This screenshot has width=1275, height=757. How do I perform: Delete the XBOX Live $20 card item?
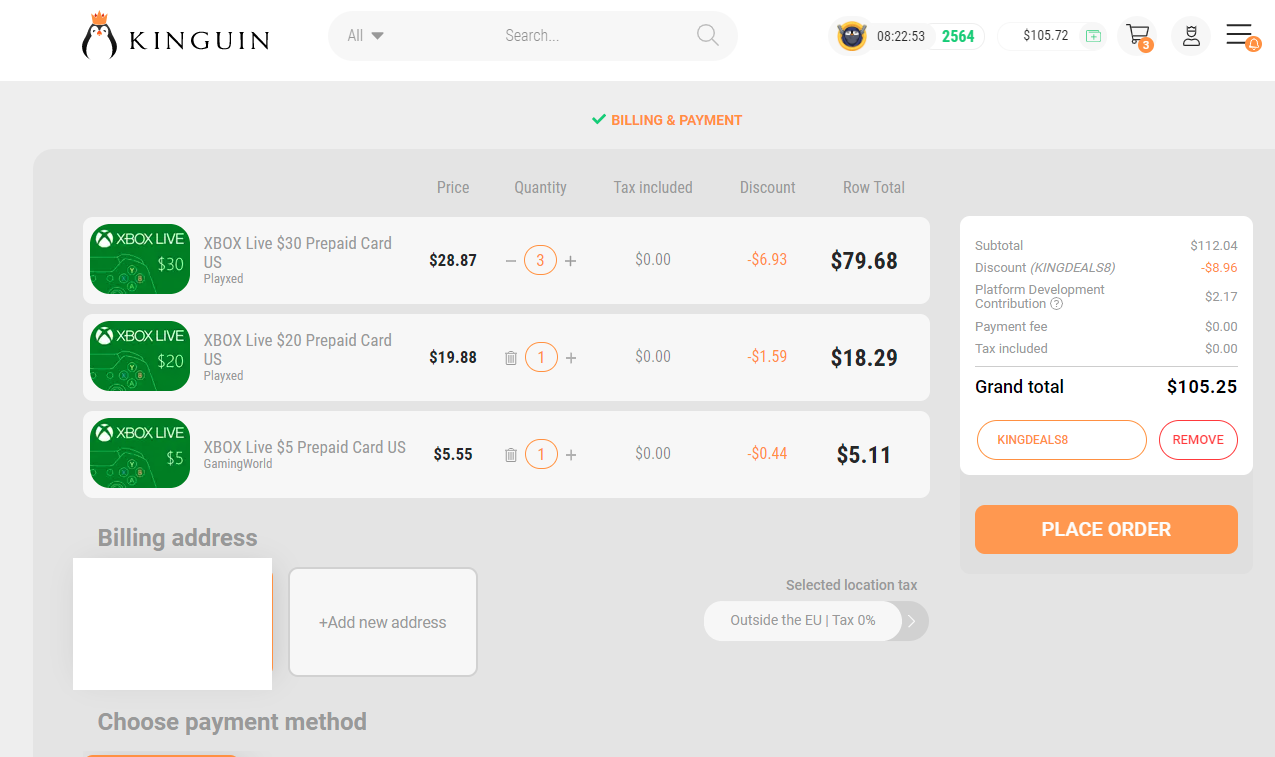(x=511, y=357)
